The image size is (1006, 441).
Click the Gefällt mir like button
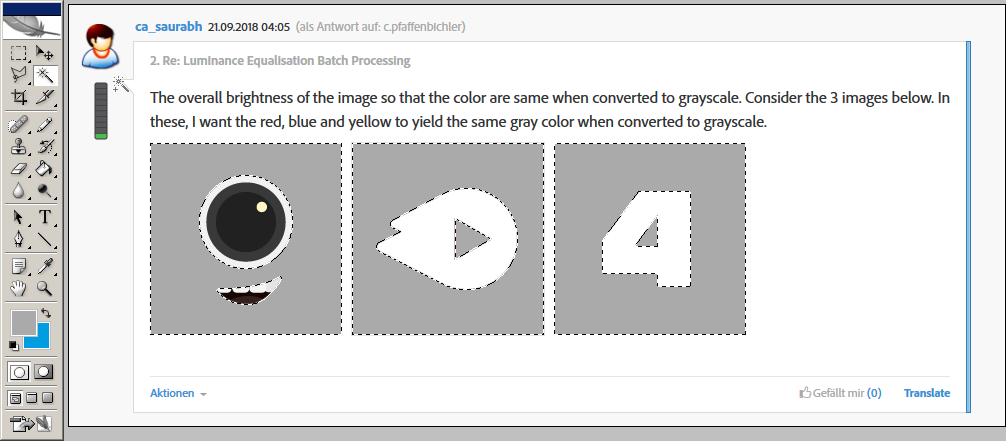tap(840, 393)
